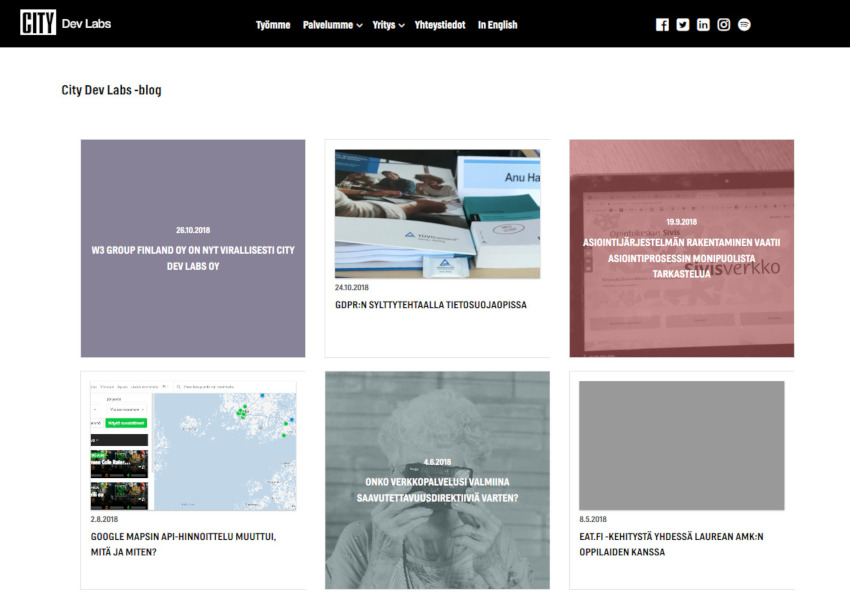Open the LinkedIn social icon
Viewport: 850px width, 600px height.
point(703,24)
